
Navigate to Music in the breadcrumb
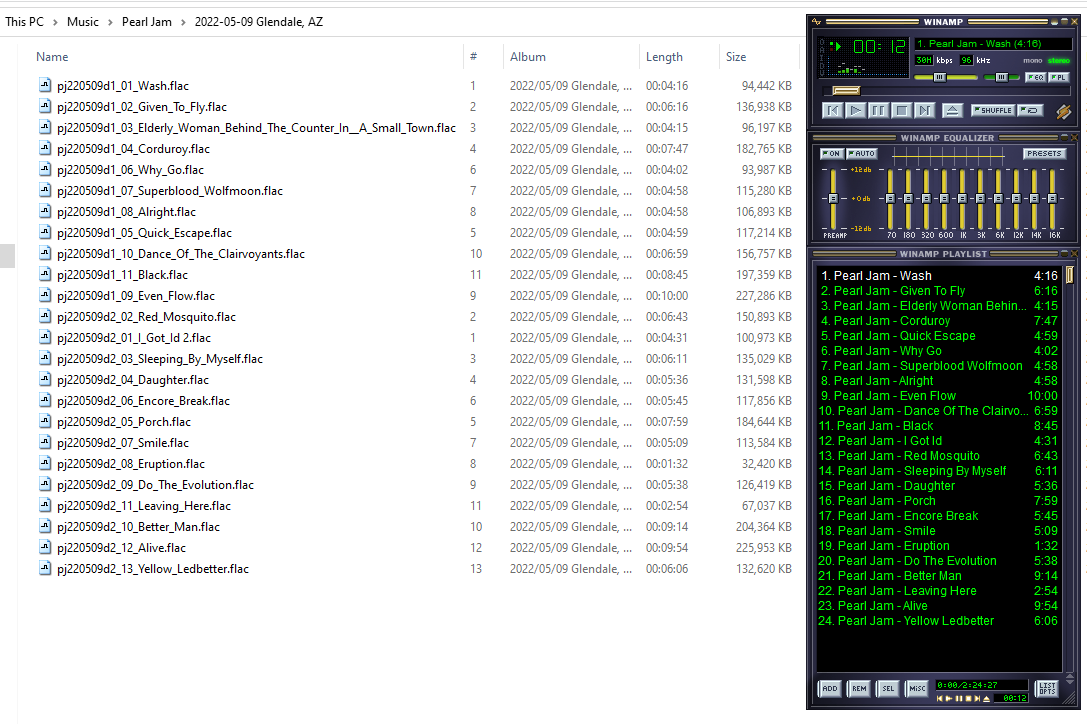[x=82, y=22]
